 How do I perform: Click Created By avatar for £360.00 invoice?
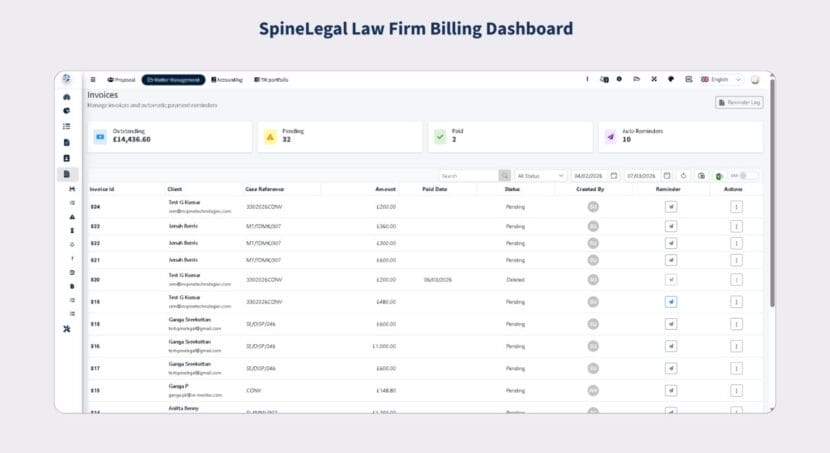click(x=593, y=226)
